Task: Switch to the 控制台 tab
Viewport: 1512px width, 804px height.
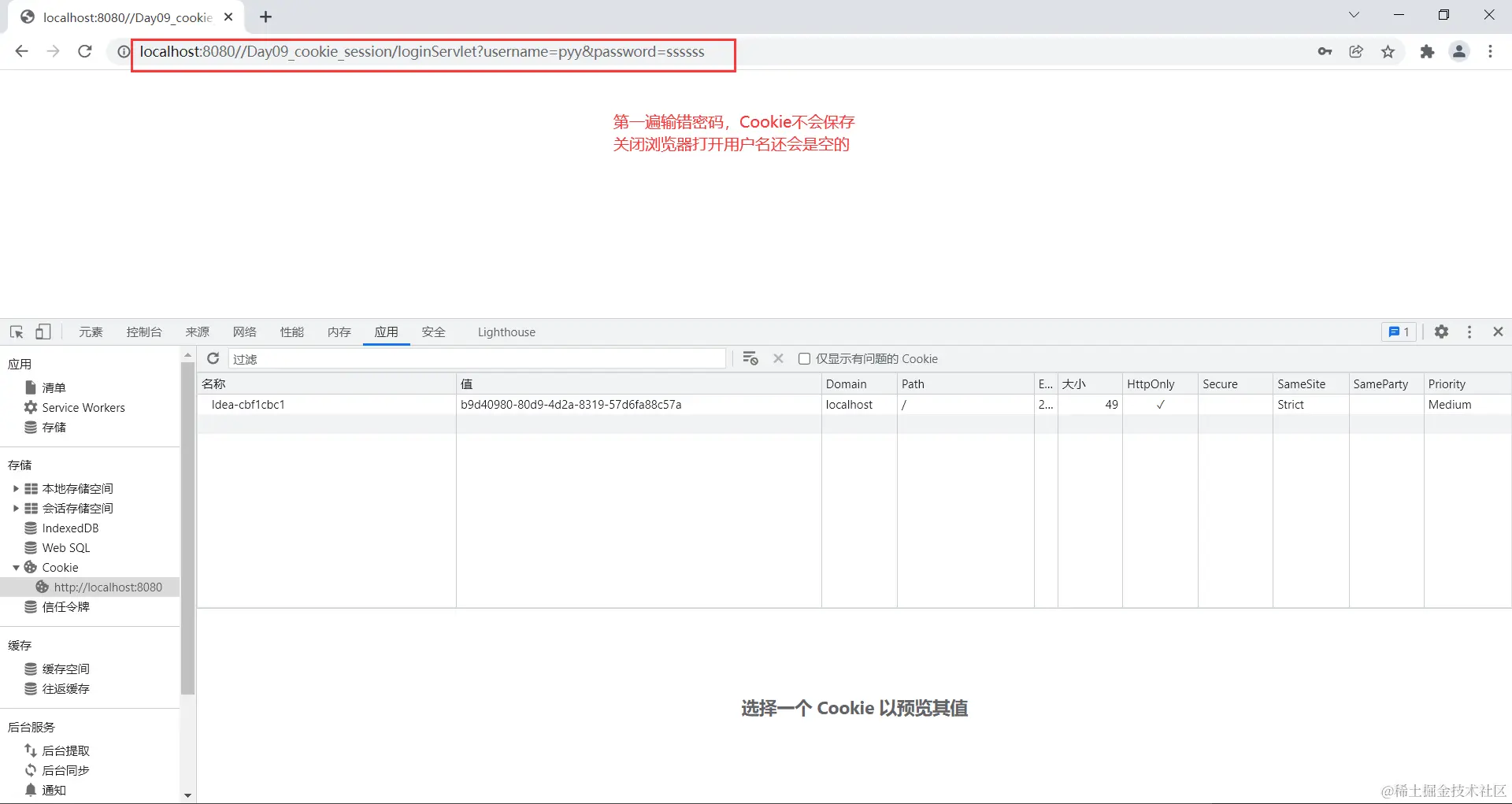Action: click(144, 332)
